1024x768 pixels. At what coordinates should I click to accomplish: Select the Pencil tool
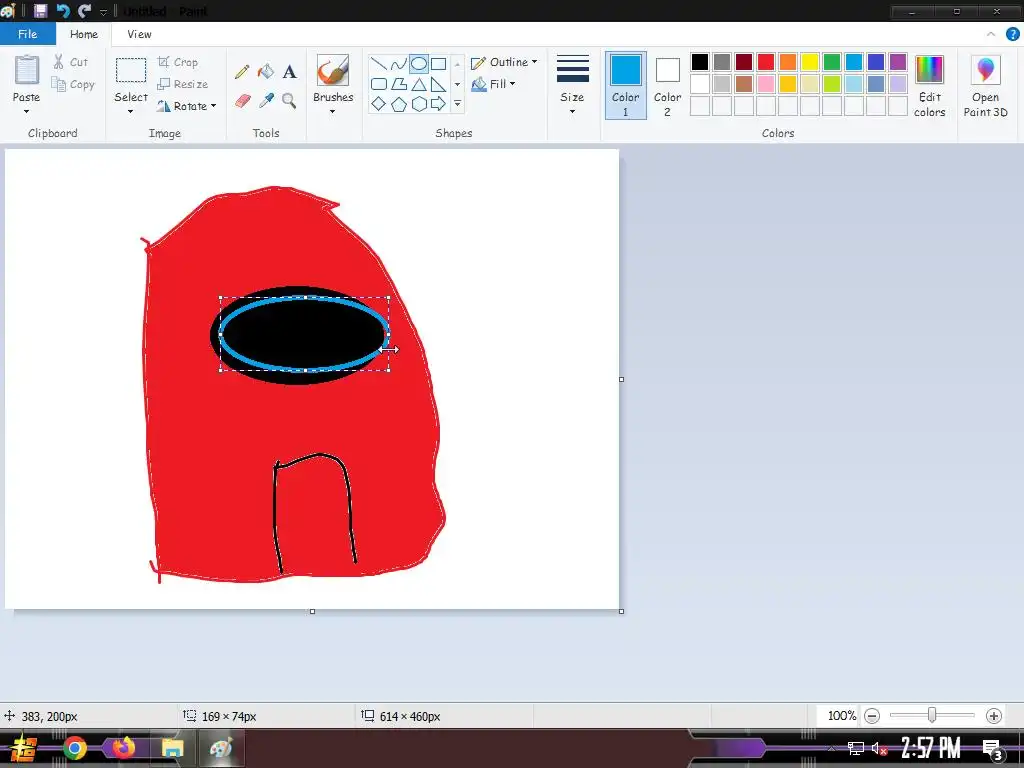tap(242, 71)
